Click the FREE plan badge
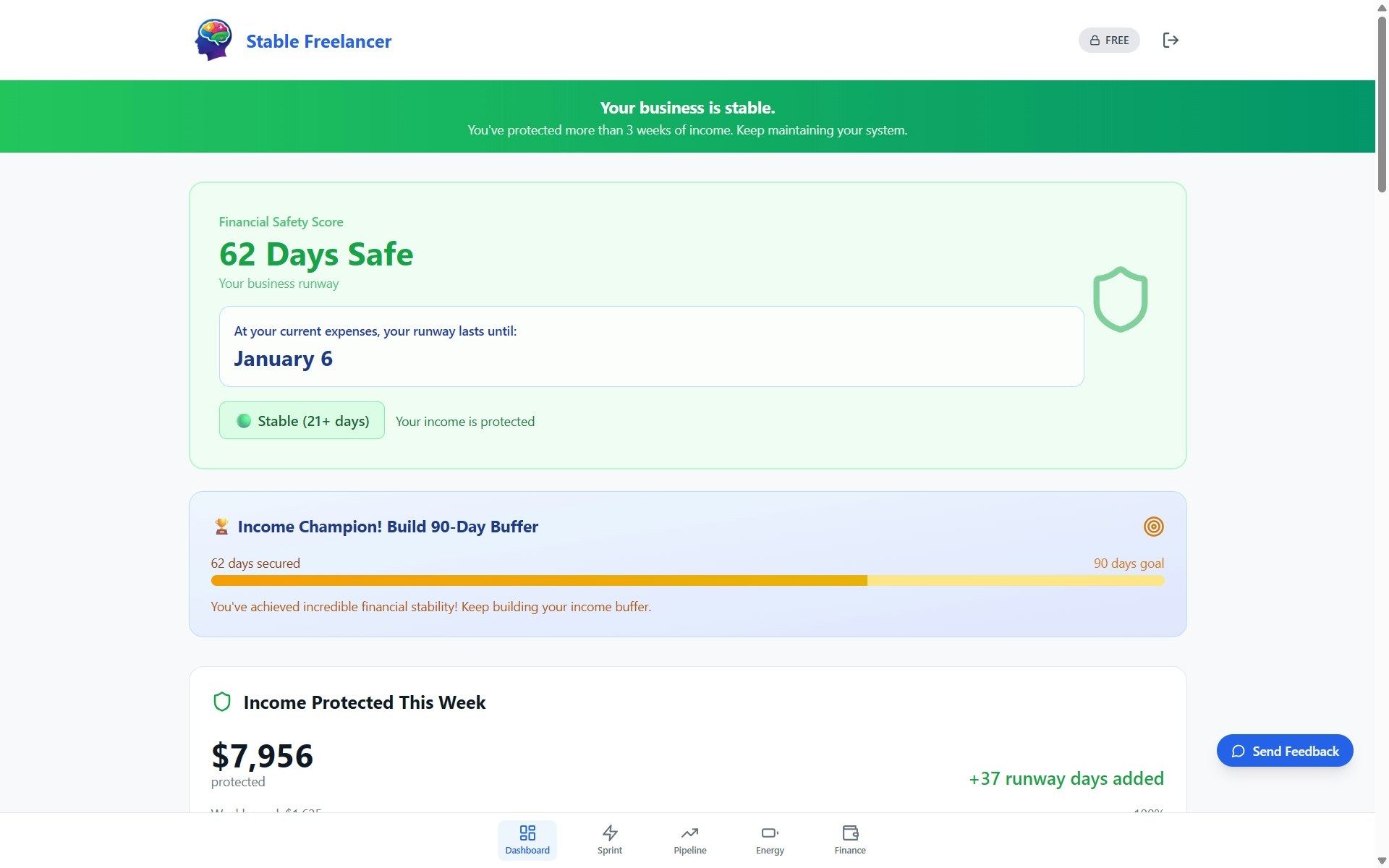Screen dimensions: 1389x868 [x=1109, y=40]
